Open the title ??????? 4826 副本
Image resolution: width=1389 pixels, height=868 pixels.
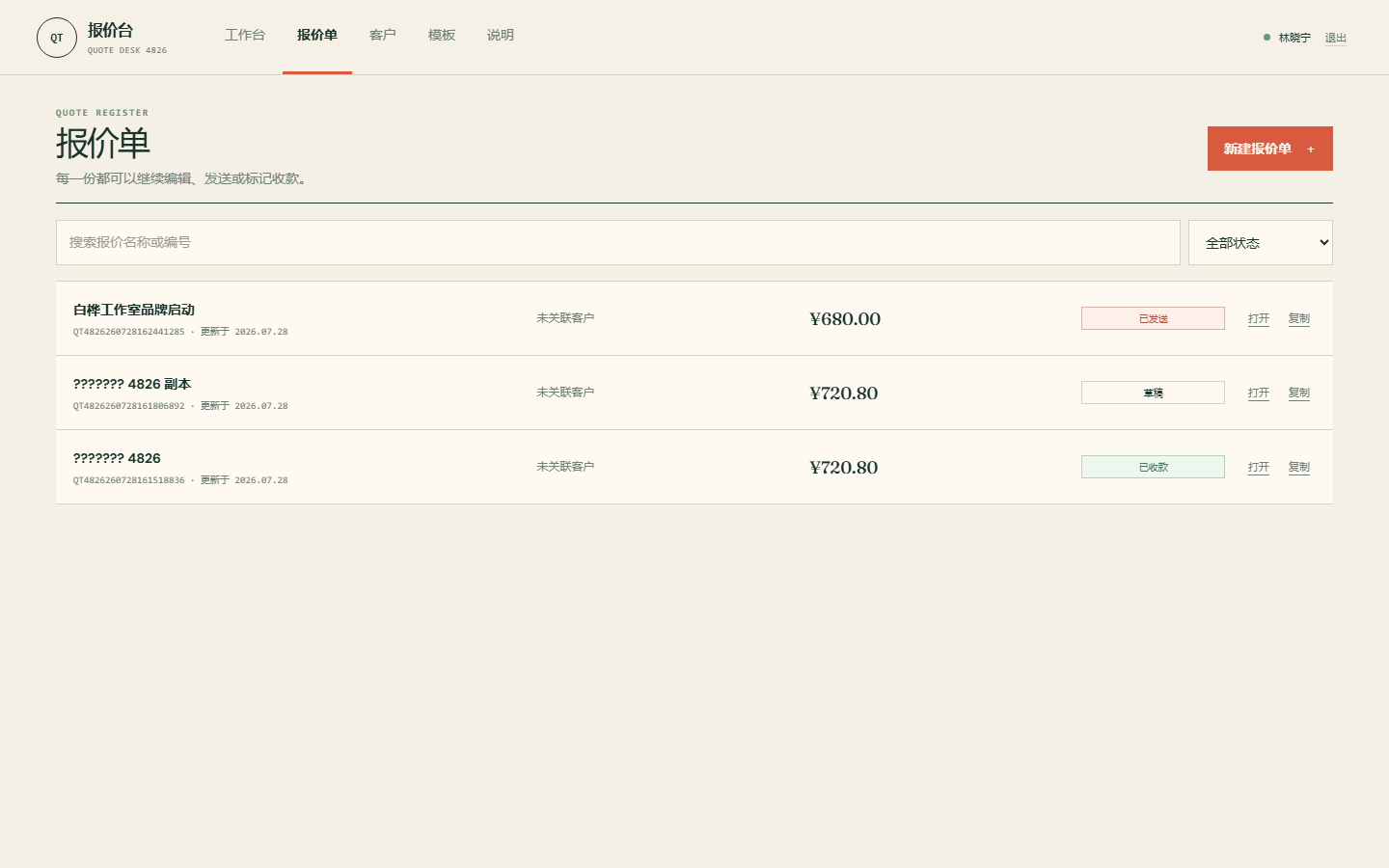(132, 384)
